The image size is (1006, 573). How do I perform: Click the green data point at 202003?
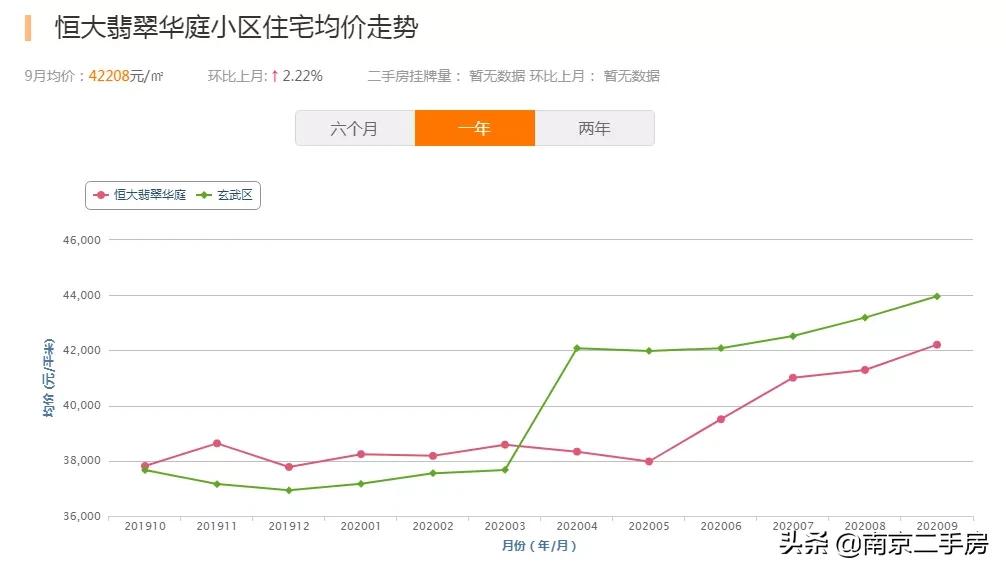(505, 470)
